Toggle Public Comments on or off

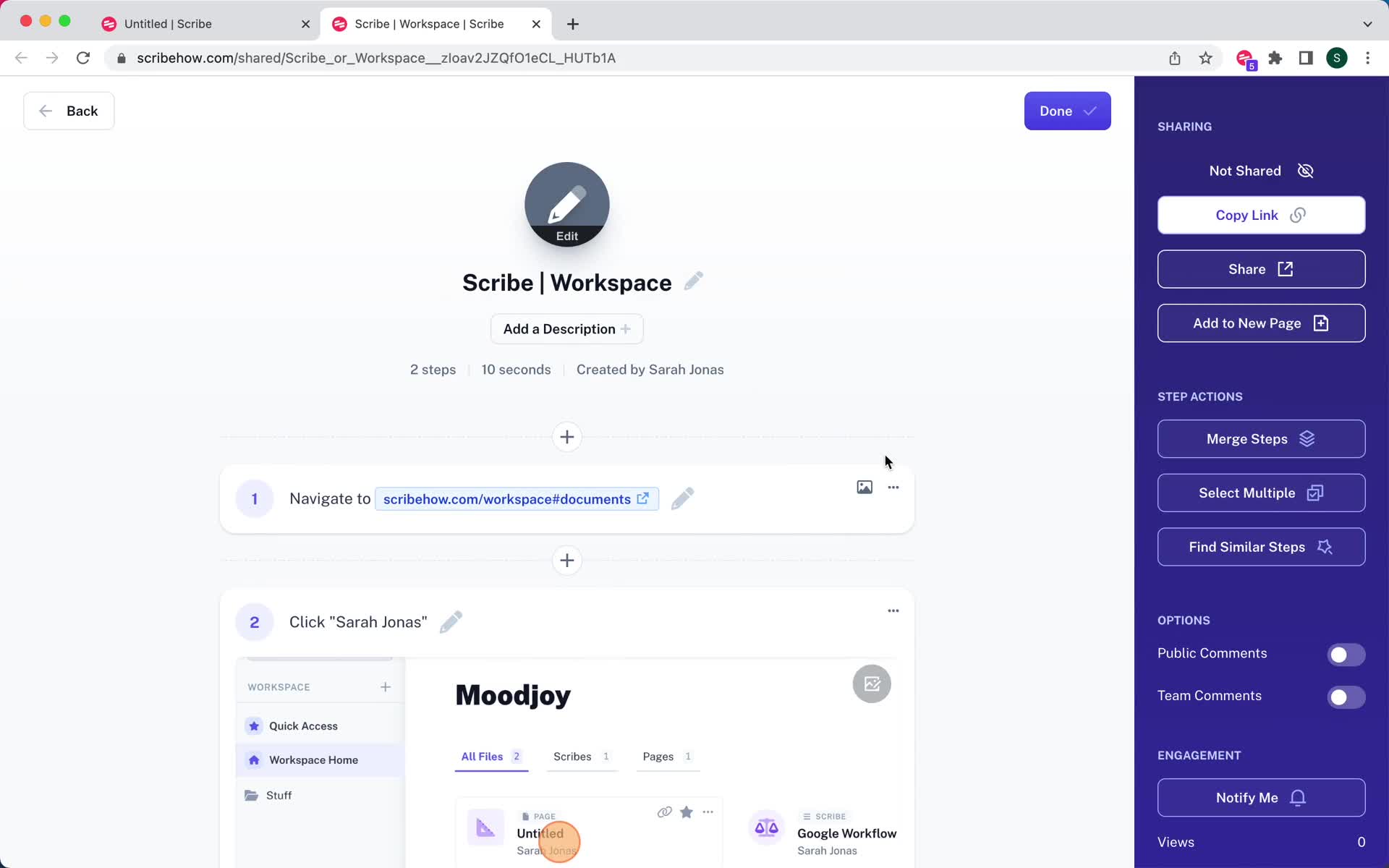1348,653
